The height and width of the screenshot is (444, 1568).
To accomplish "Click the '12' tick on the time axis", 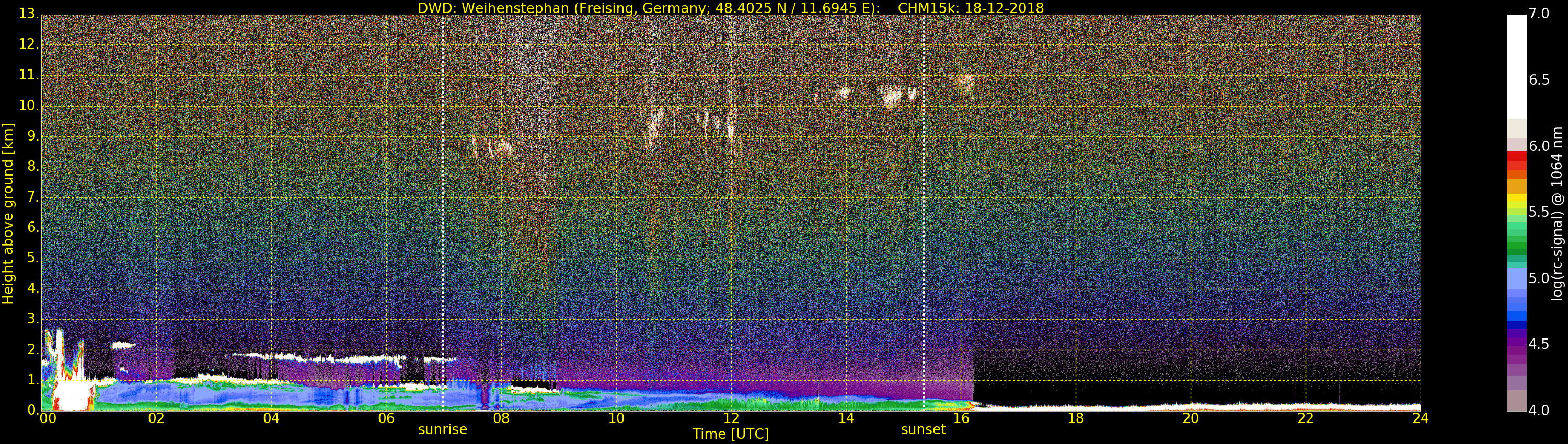I will pos(731,418).
